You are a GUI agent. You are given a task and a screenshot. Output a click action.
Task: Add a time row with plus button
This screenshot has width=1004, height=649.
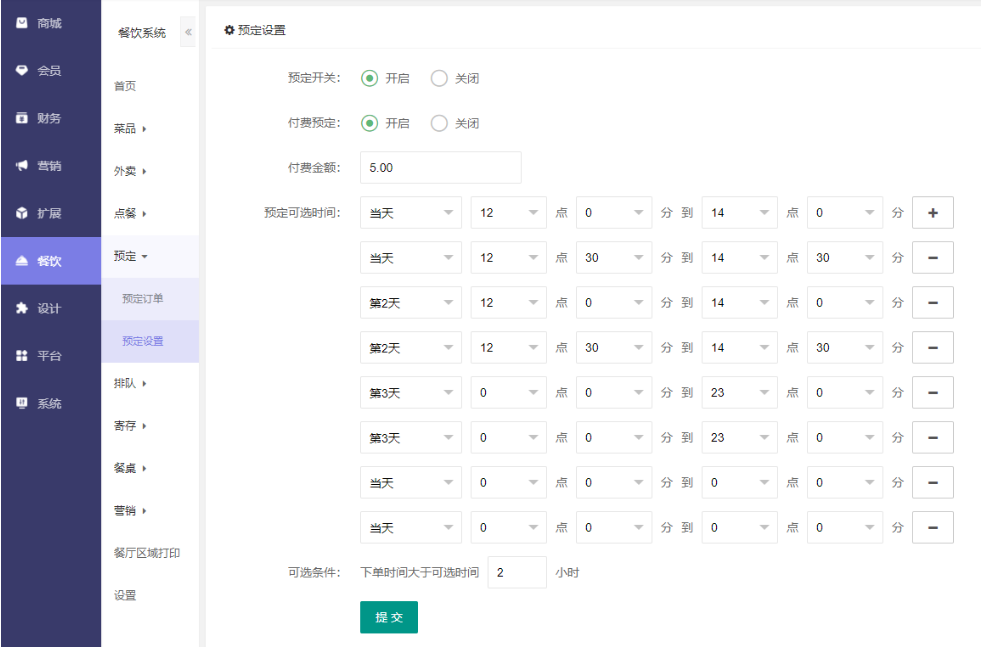(932, 213)
